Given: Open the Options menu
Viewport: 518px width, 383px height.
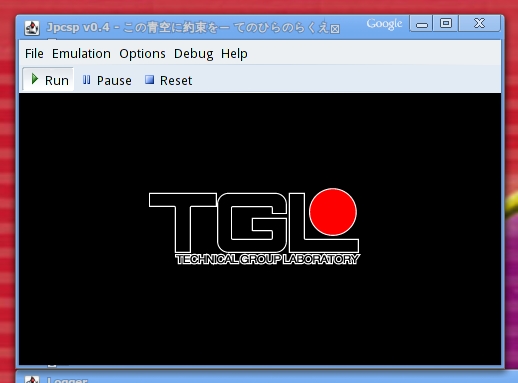Looking at the screenshot, I should (142, 54).
